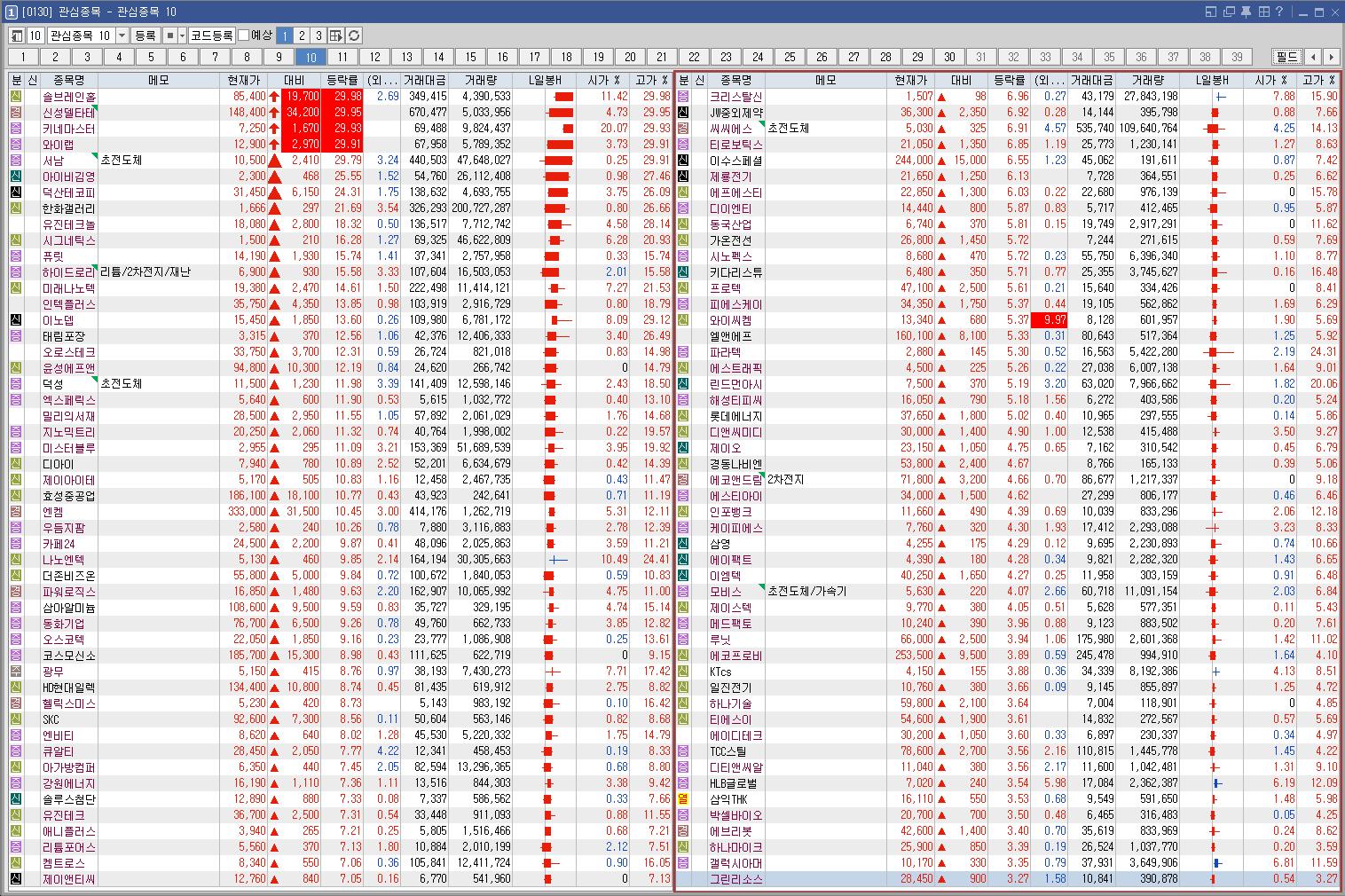The height and width of the screenshot is (896, 1345).
Task: Click the black 신 badge beside 이수스페셜
Action: (x=683, y=161)
